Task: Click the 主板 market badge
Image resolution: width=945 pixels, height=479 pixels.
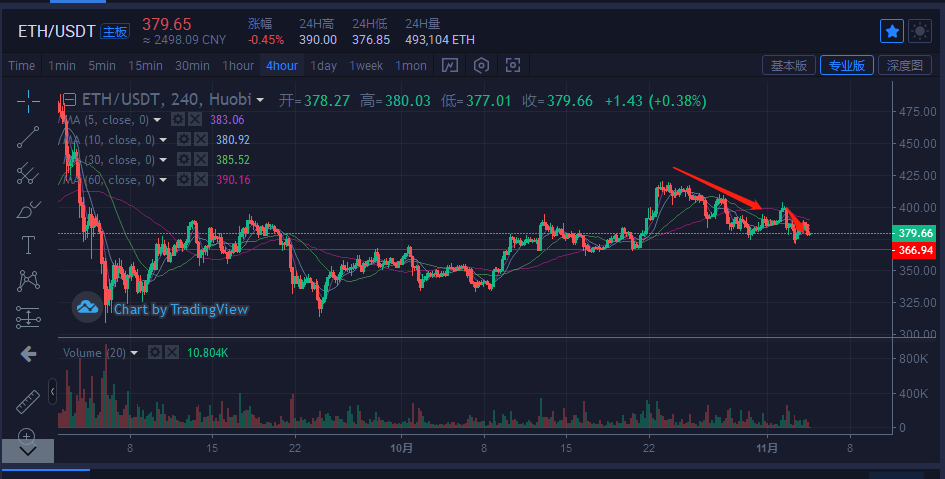Action: [115, 31]
